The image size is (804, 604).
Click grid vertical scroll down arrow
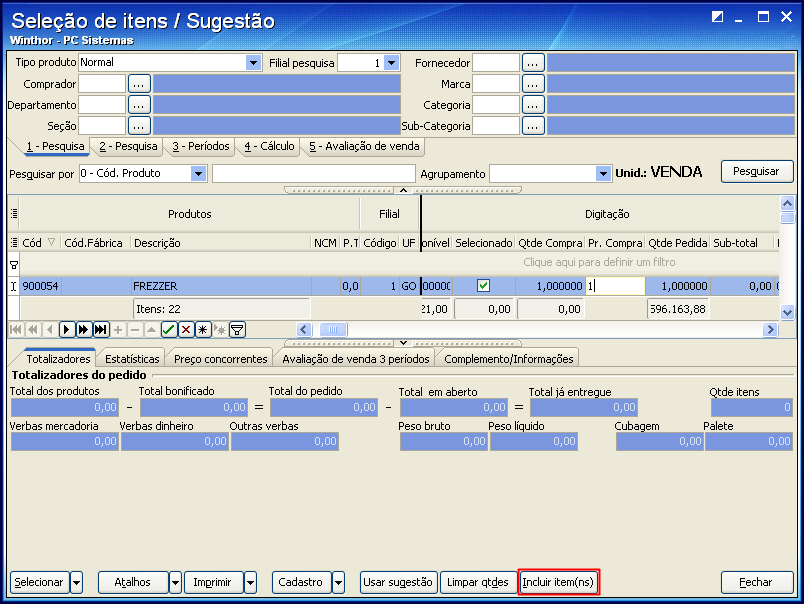[787, 311]
